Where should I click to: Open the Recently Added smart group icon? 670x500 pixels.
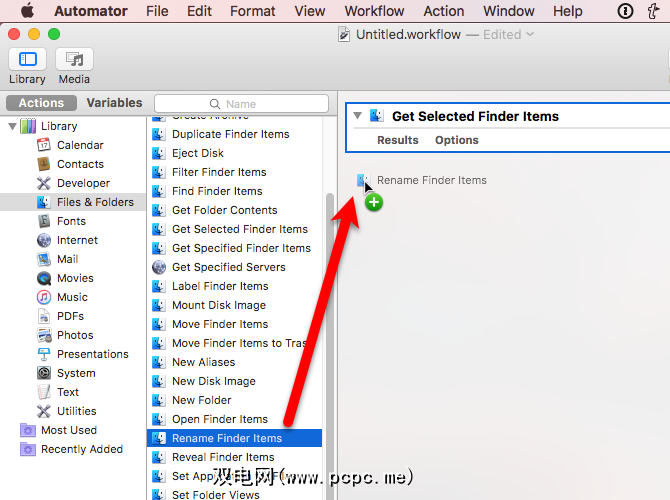(x=28, y=449)
